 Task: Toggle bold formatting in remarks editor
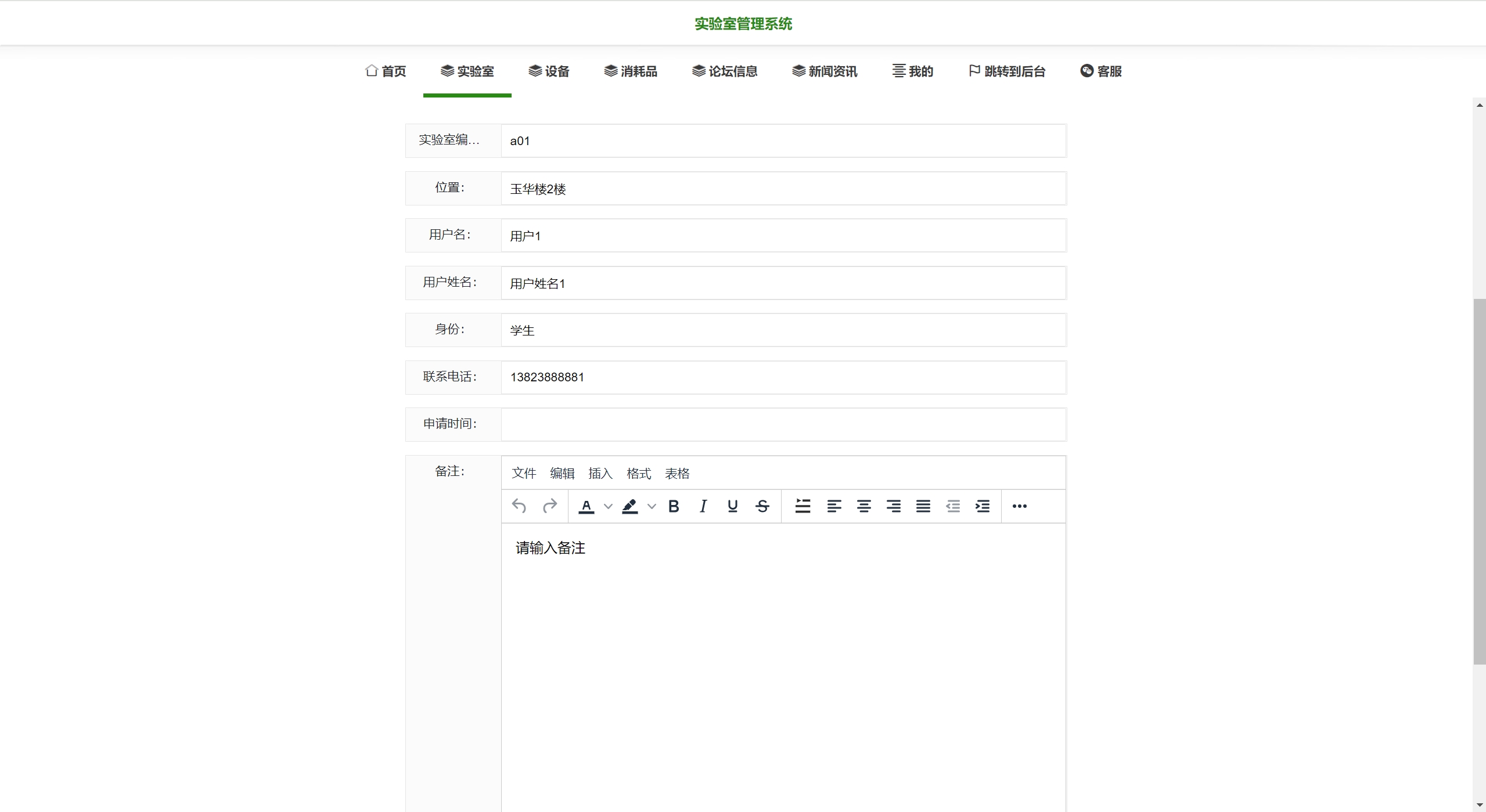click(x=674, y=506)
